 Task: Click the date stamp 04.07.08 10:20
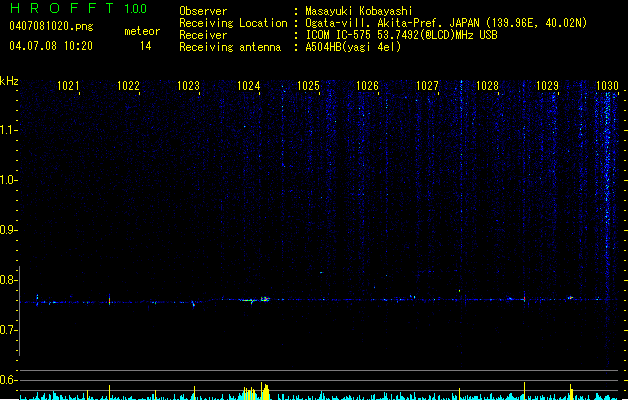point(51,46)
